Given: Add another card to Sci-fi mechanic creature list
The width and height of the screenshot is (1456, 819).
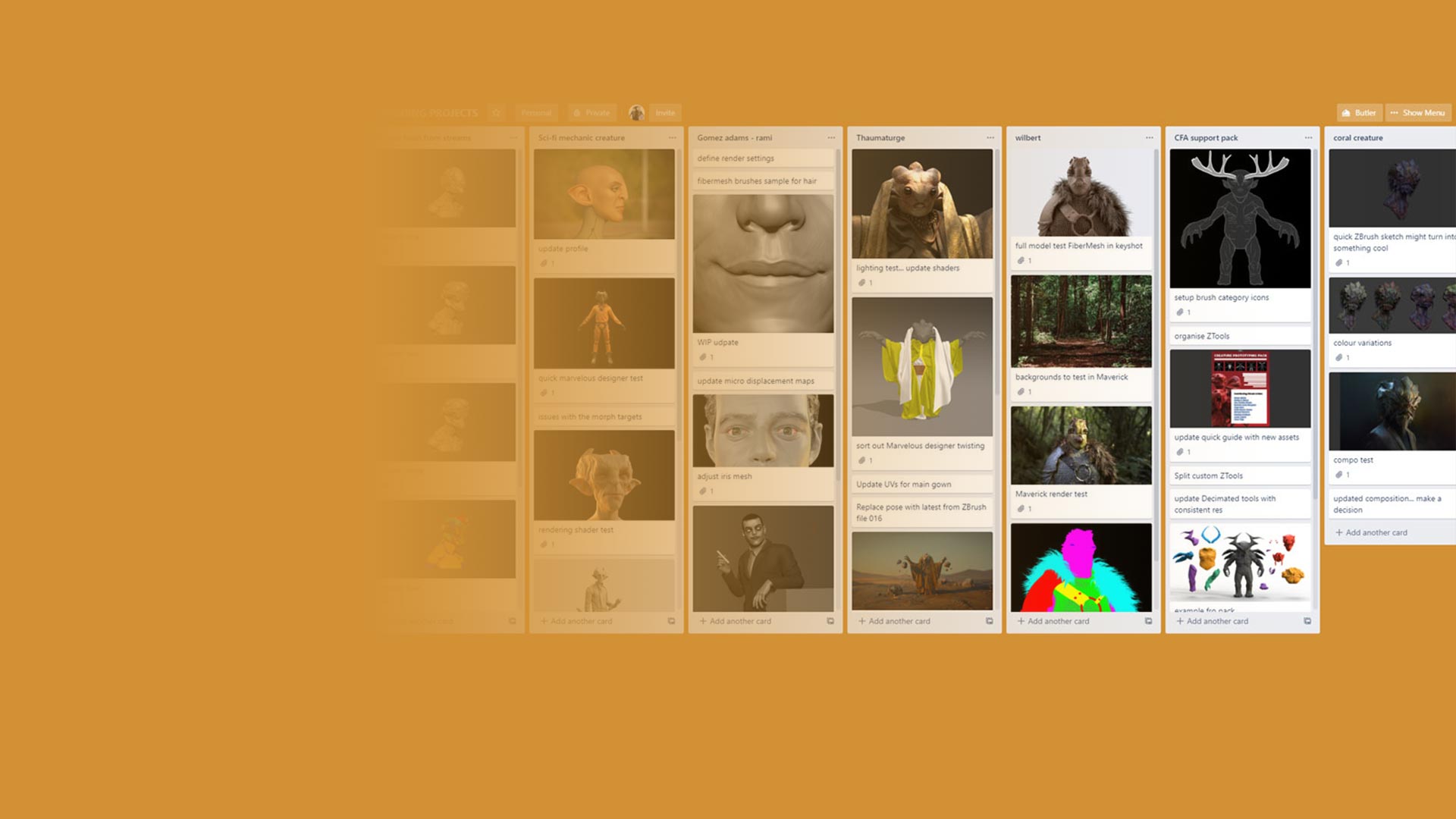Looking at the screenshot, I should pyautogui.click(x=576, y=621).
